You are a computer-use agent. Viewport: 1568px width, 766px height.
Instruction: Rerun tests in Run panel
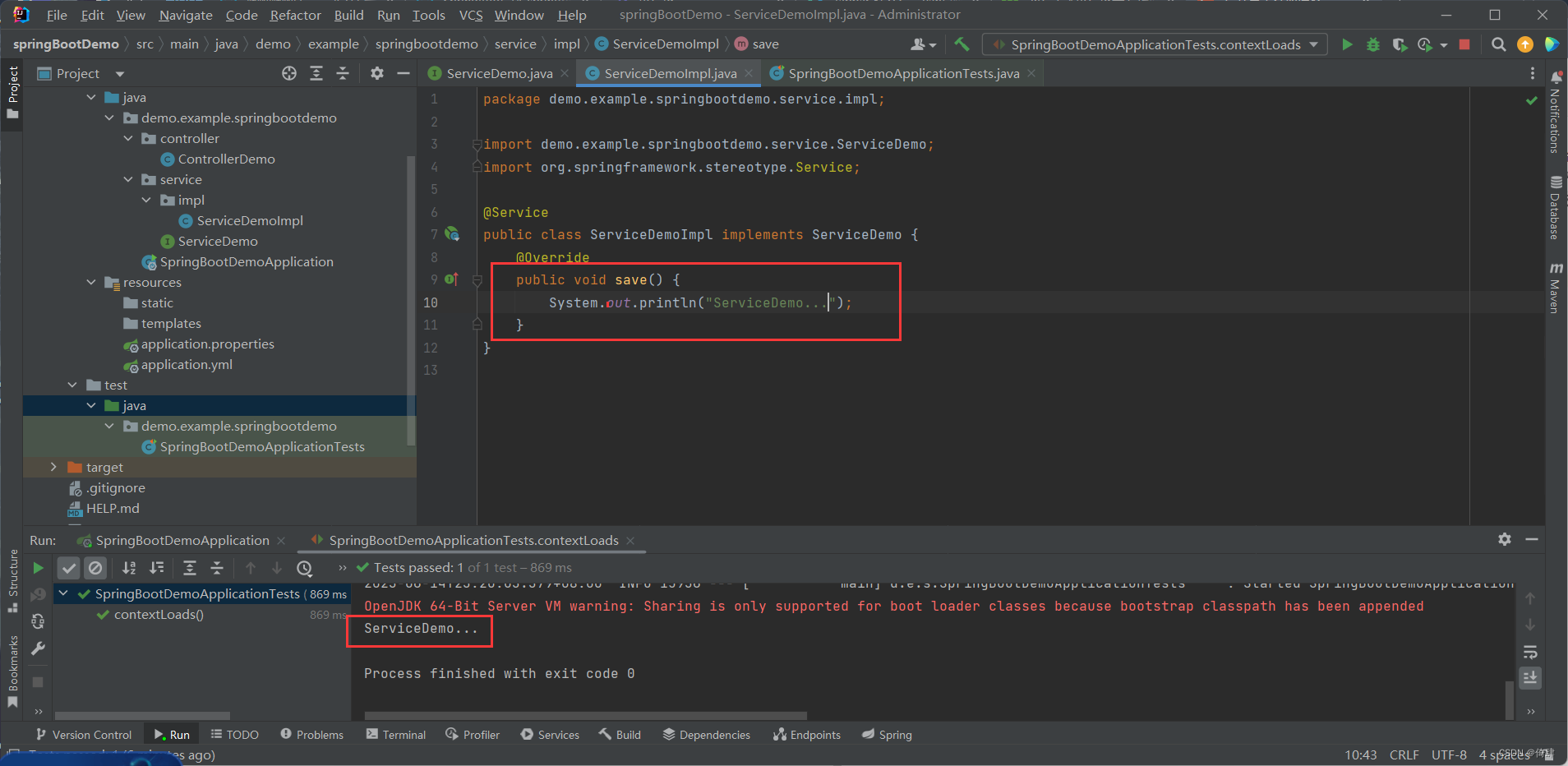38,568
